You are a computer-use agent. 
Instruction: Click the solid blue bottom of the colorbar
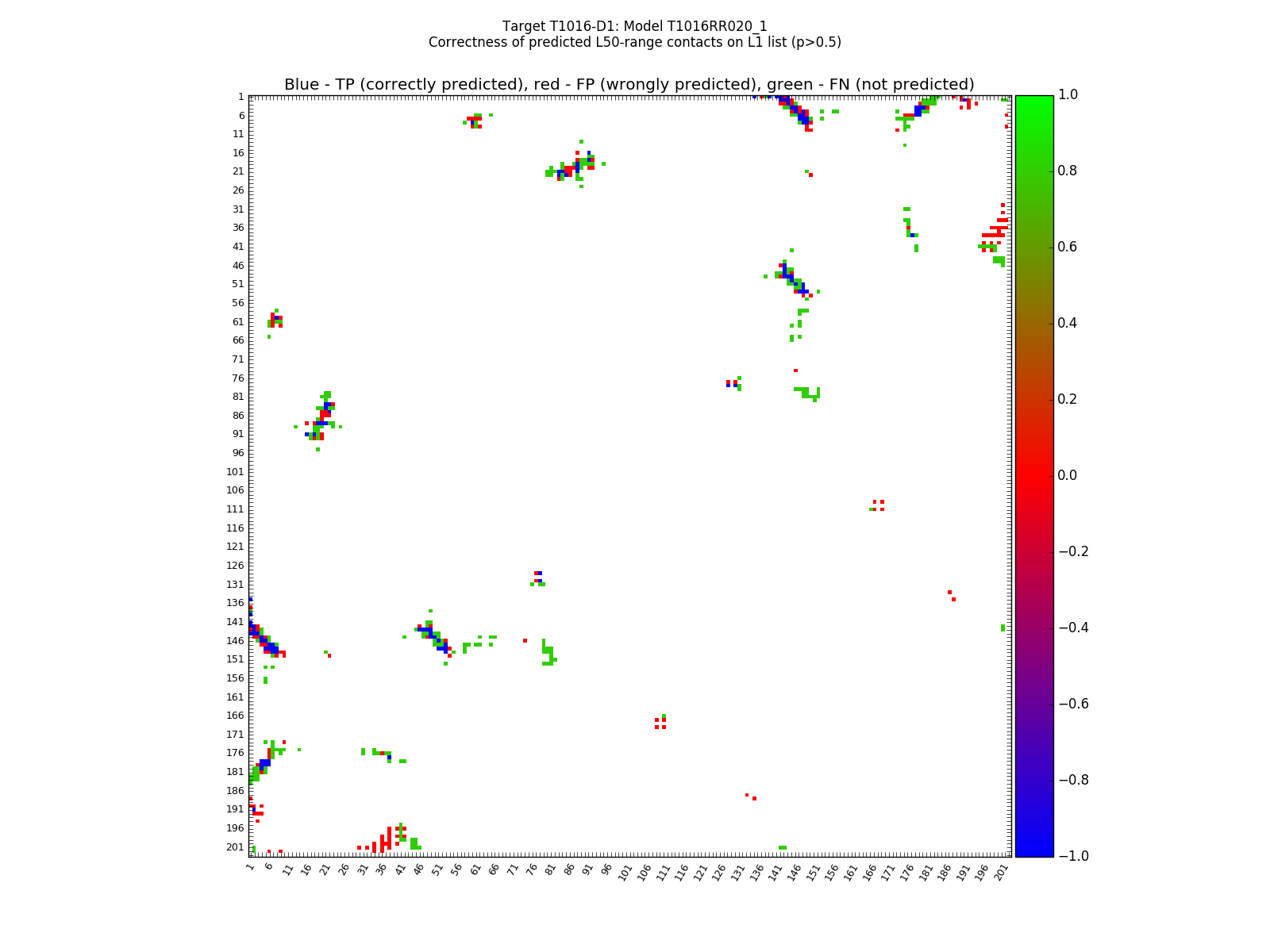1033,849
